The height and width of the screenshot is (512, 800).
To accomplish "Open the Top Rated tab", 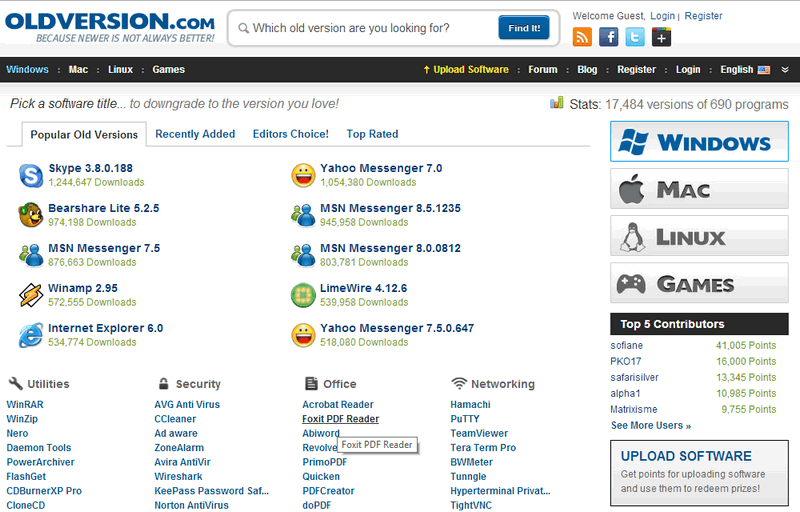I will [372, 134].
